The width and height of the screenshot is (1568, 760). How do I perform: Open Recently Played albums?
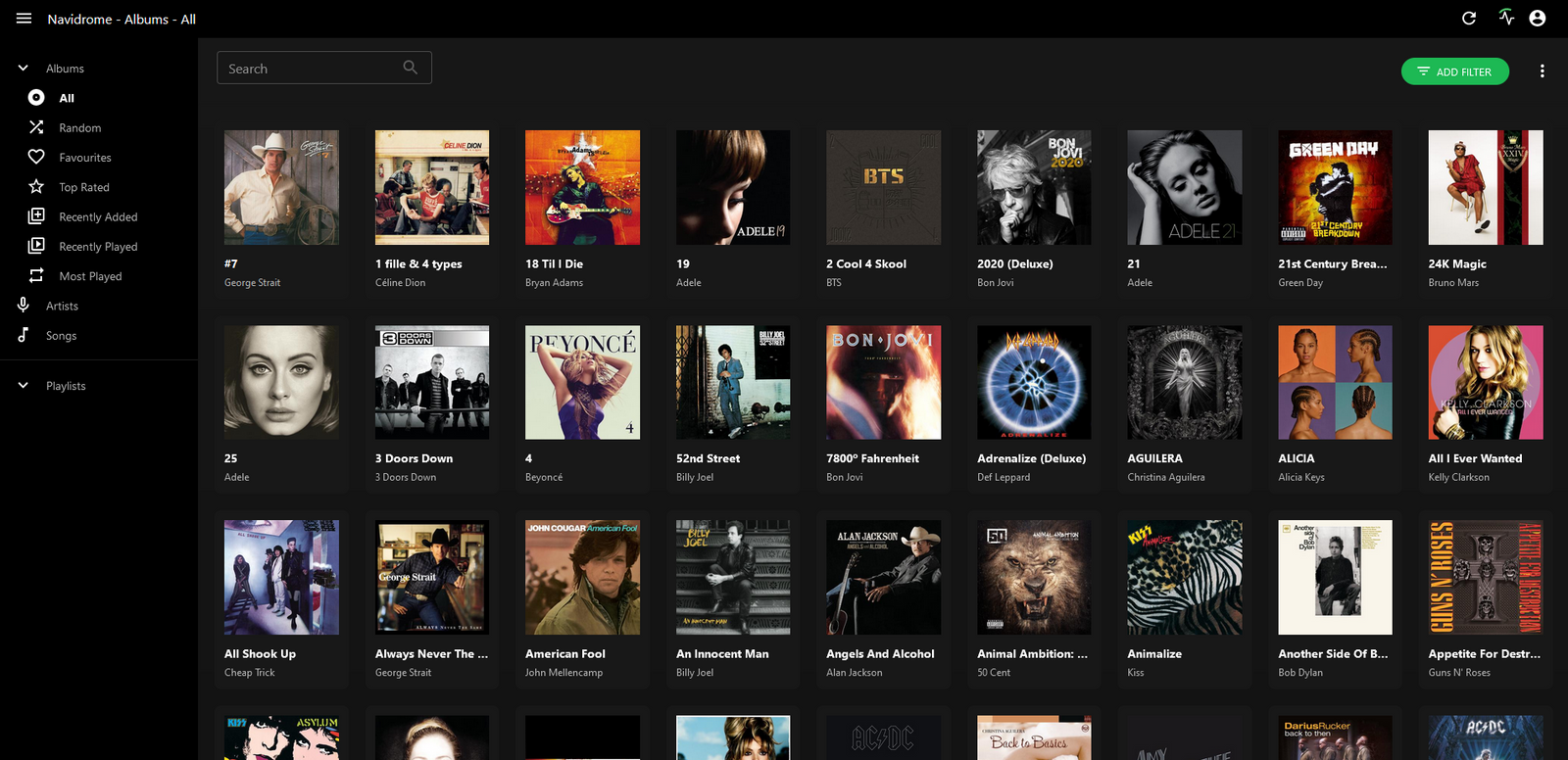click(99, 247)
